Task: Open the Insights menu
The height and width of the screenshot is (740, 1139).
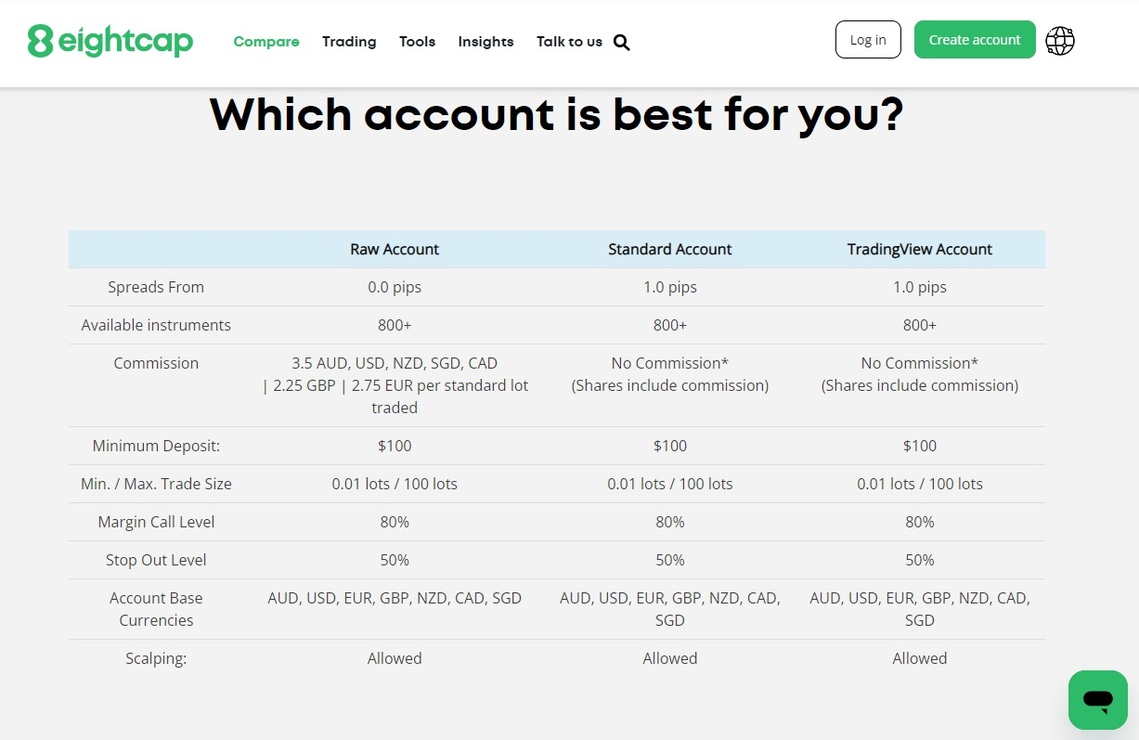Action: pos(485,41)
